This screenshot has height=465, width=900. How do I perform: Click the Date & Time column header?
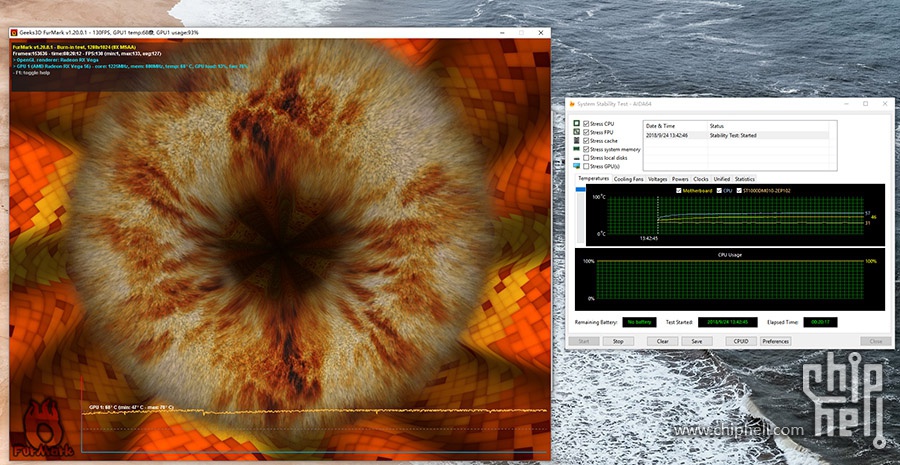coord(675,126)
